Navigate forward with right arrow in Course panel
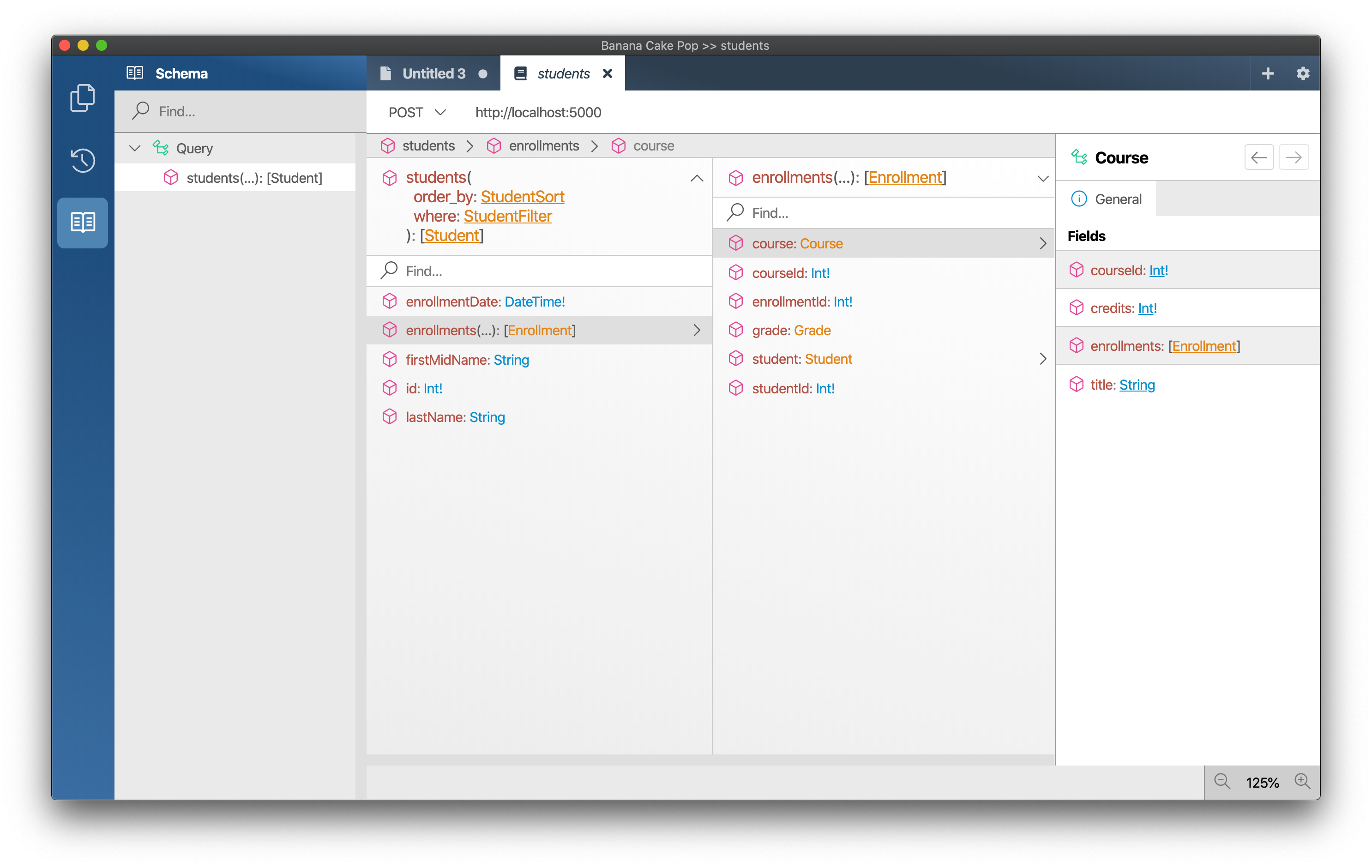1372x868 pixels. pos(1294,157)
